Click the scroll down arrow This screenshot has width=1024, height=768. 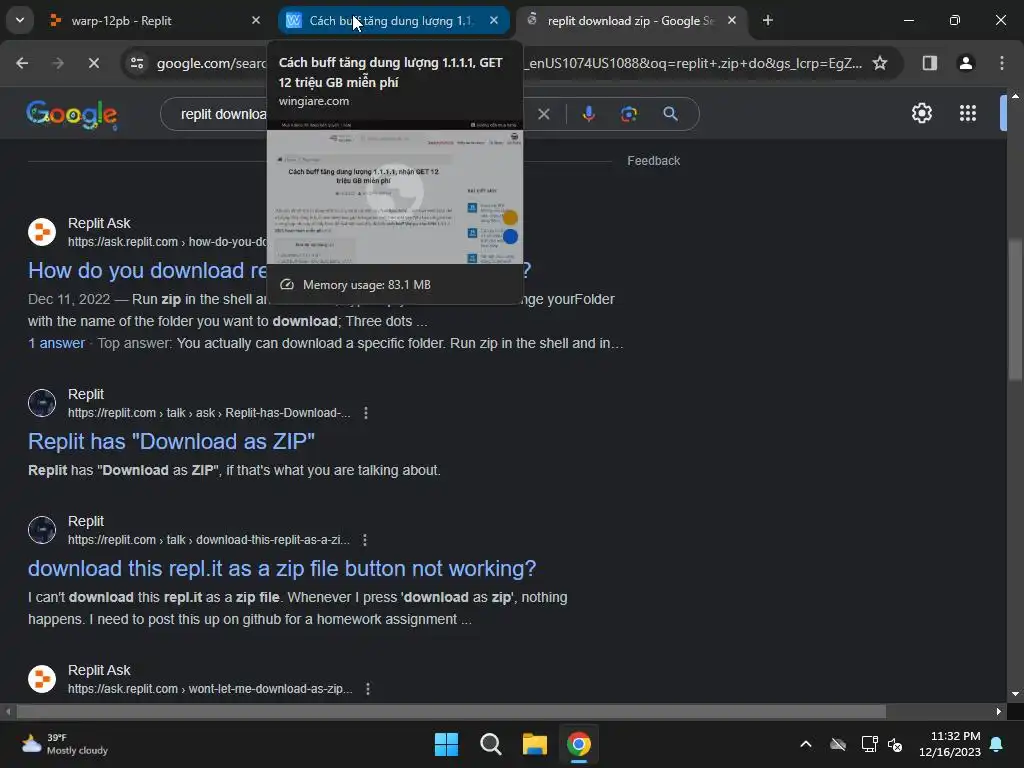pos(1014,694)
